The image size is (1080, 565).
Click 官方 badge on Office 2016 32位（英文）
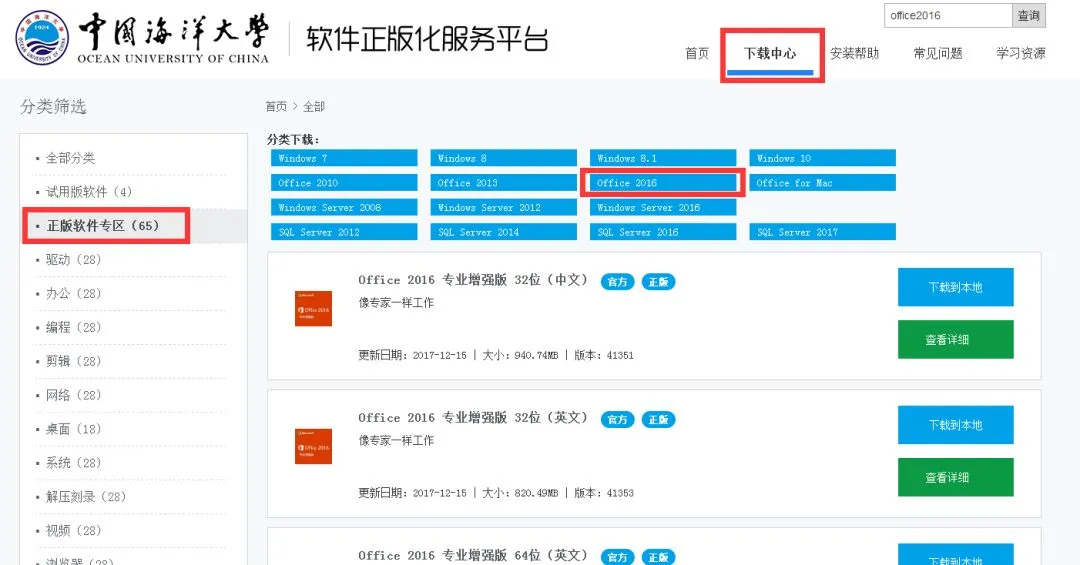point(617,420)
